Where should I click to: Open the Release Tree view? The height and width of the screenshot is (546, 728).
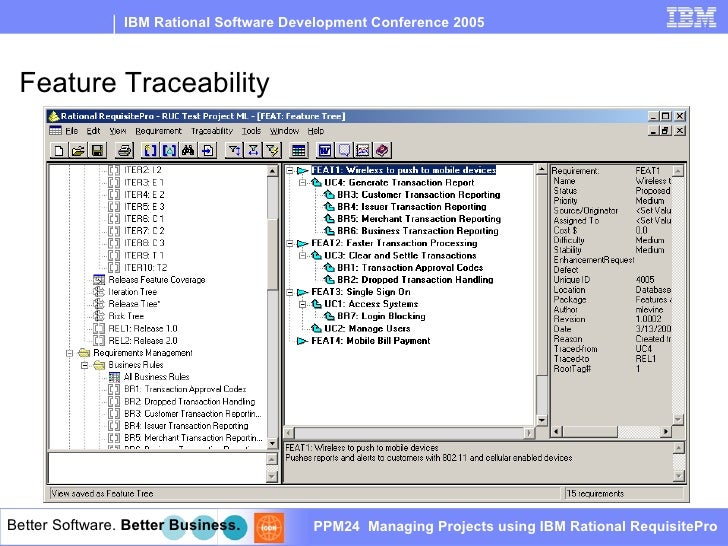pyautogui.click(x=134, y=304)
